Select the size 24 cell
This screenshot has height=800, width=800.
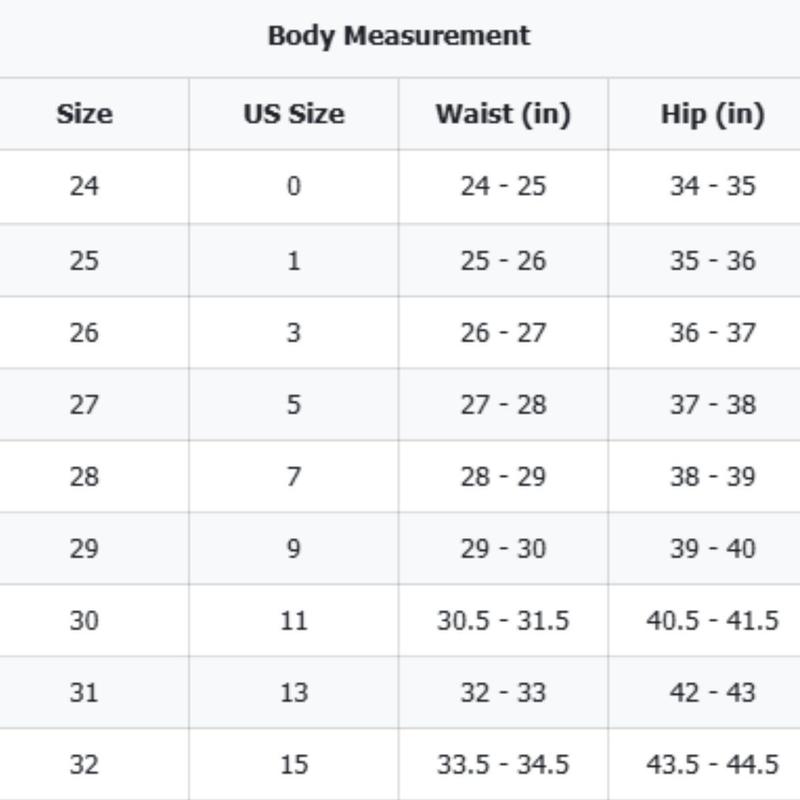tap(84, 186)
